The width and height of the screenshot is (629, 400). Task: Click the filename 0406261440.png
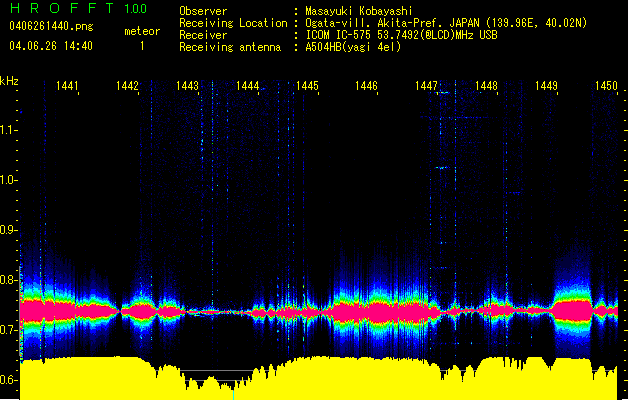point(51,26)
